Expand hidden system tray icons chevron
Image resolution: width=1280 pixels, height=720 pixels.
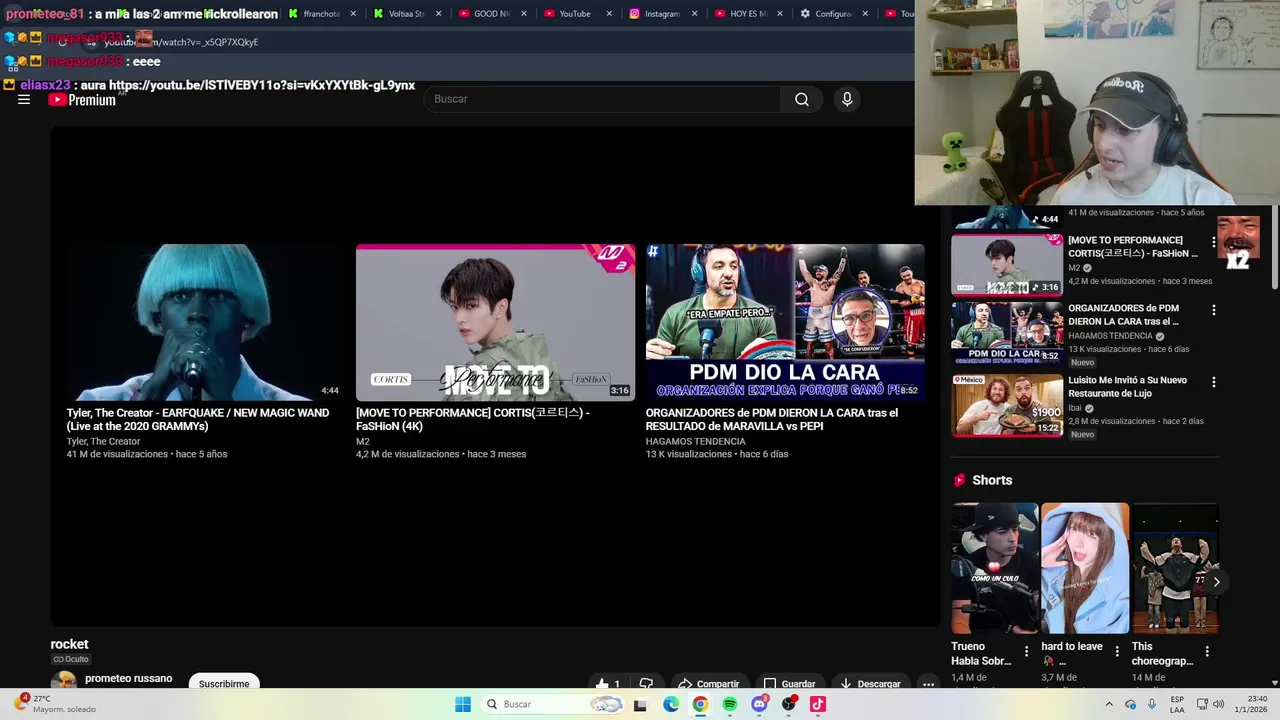coord(1109,704)
